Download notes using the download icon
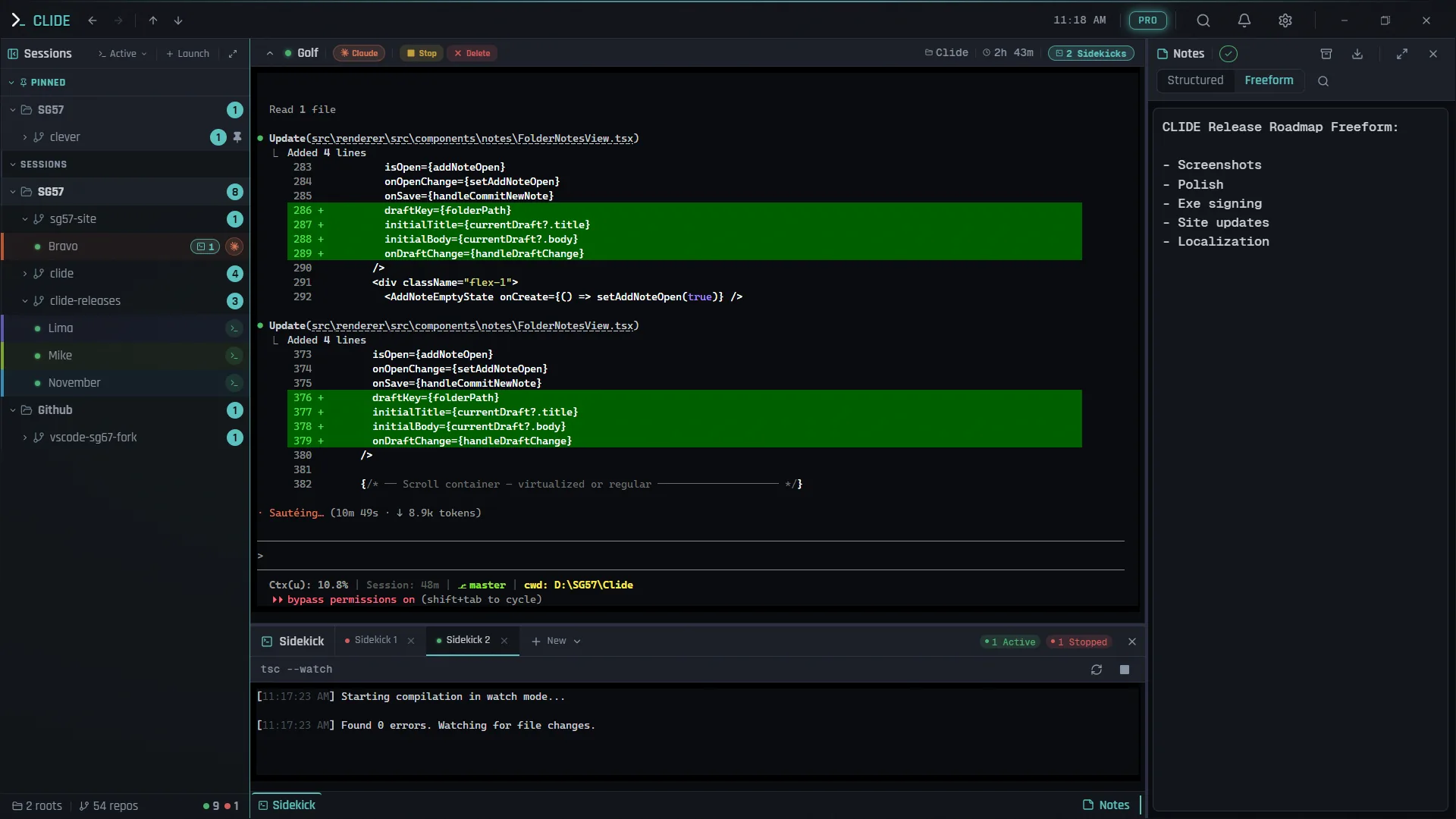This screenshot has height=819, width=1456. (1357, 54)
